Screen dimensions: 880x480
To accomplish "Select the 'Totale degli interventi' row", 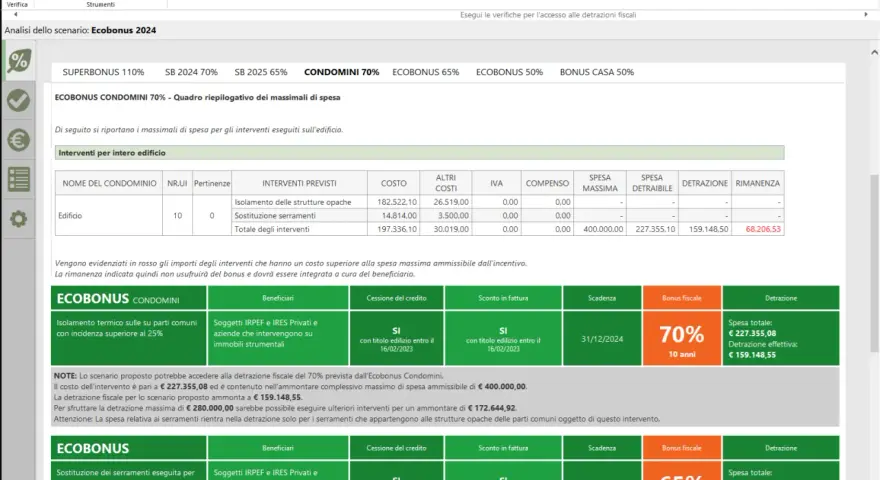I will (507, 229).
